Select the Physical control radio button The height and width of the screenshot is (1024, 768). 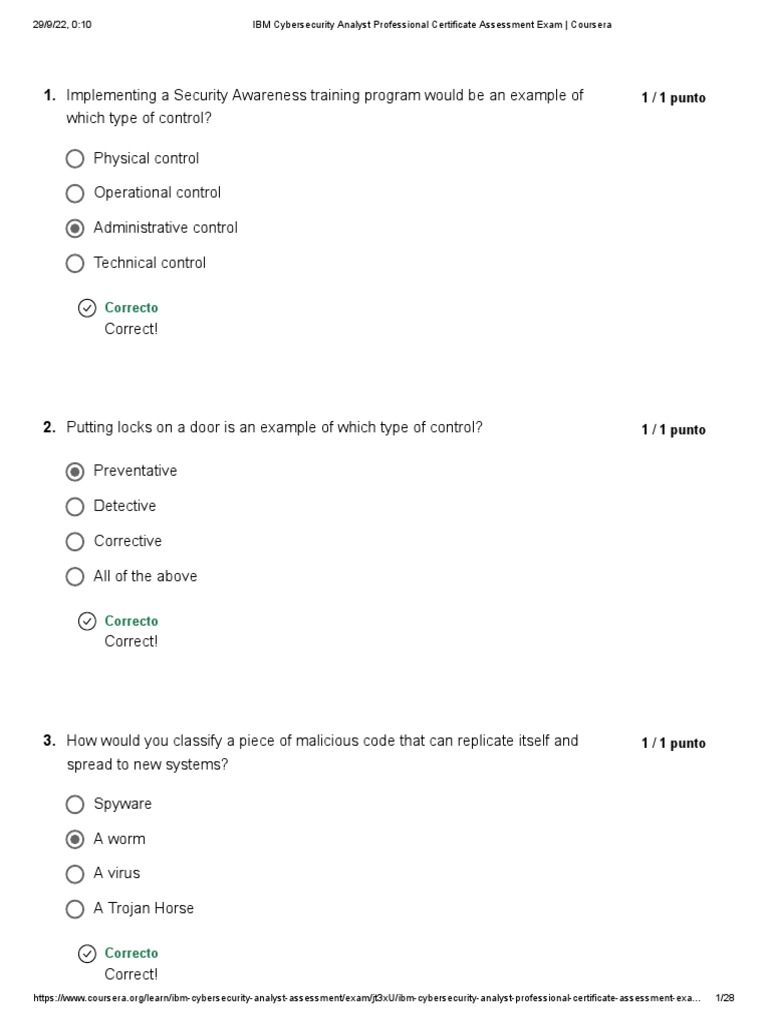click(75, 159)
